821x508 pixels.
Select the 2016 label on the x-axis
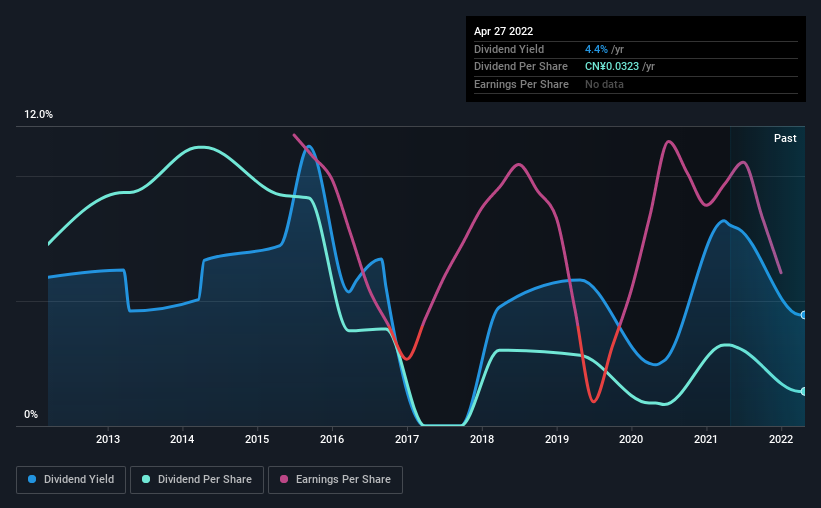click(332, 439)
